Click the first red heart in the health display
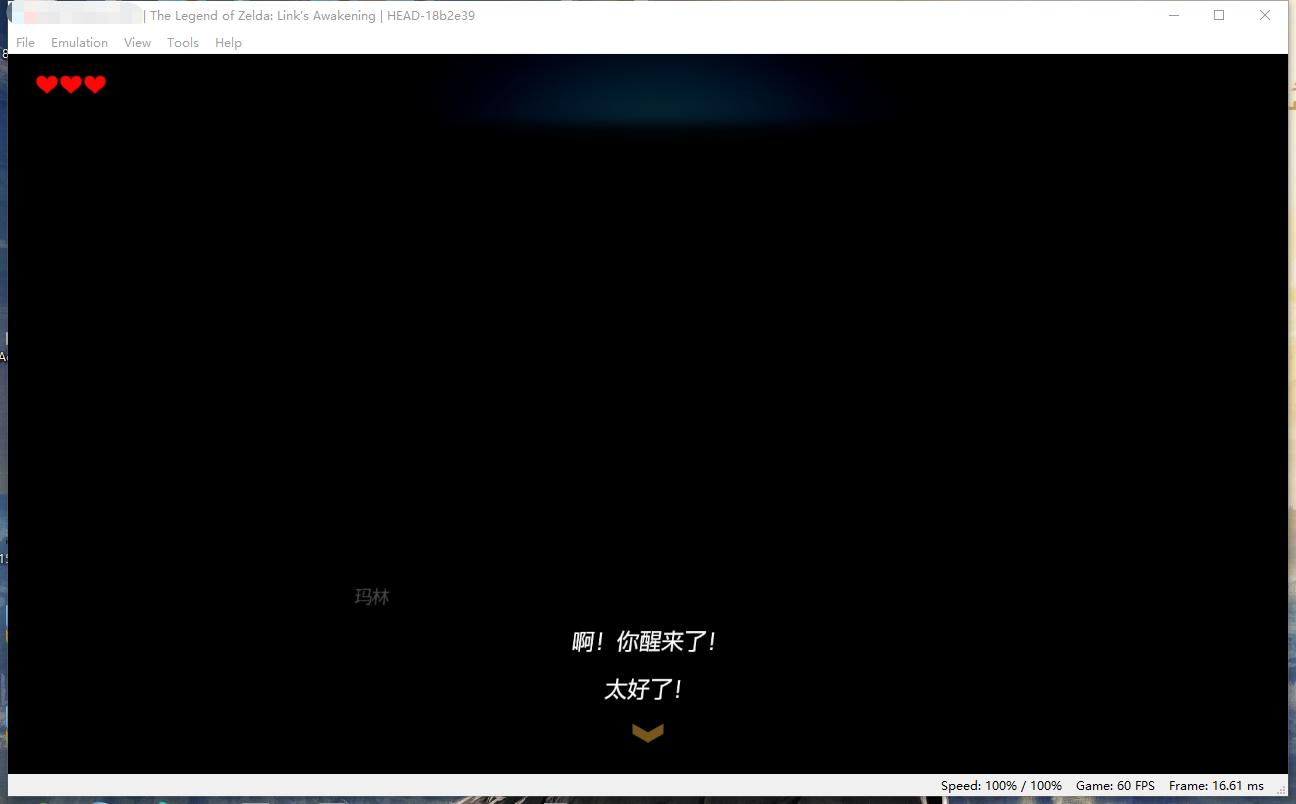This screenshot has width=1296, height=804. click(46, 85)
